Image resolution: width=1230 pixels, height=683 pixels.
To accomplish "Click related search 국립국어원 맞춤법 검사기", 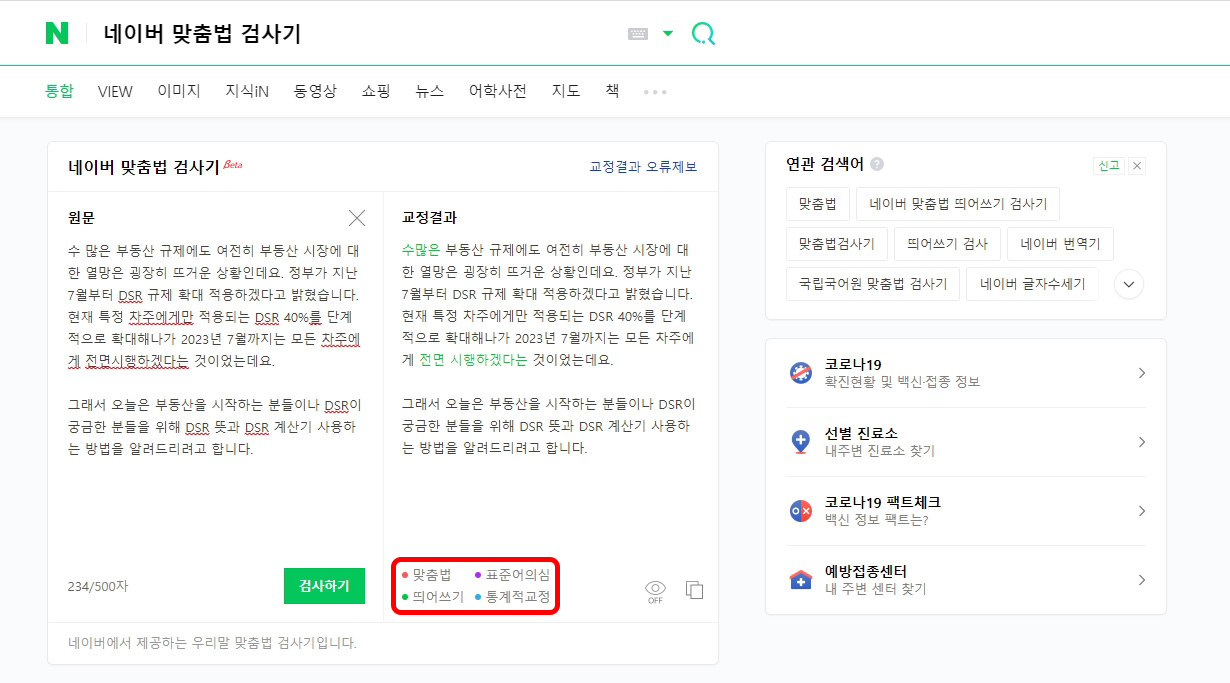I will click(x=873, y=284).
